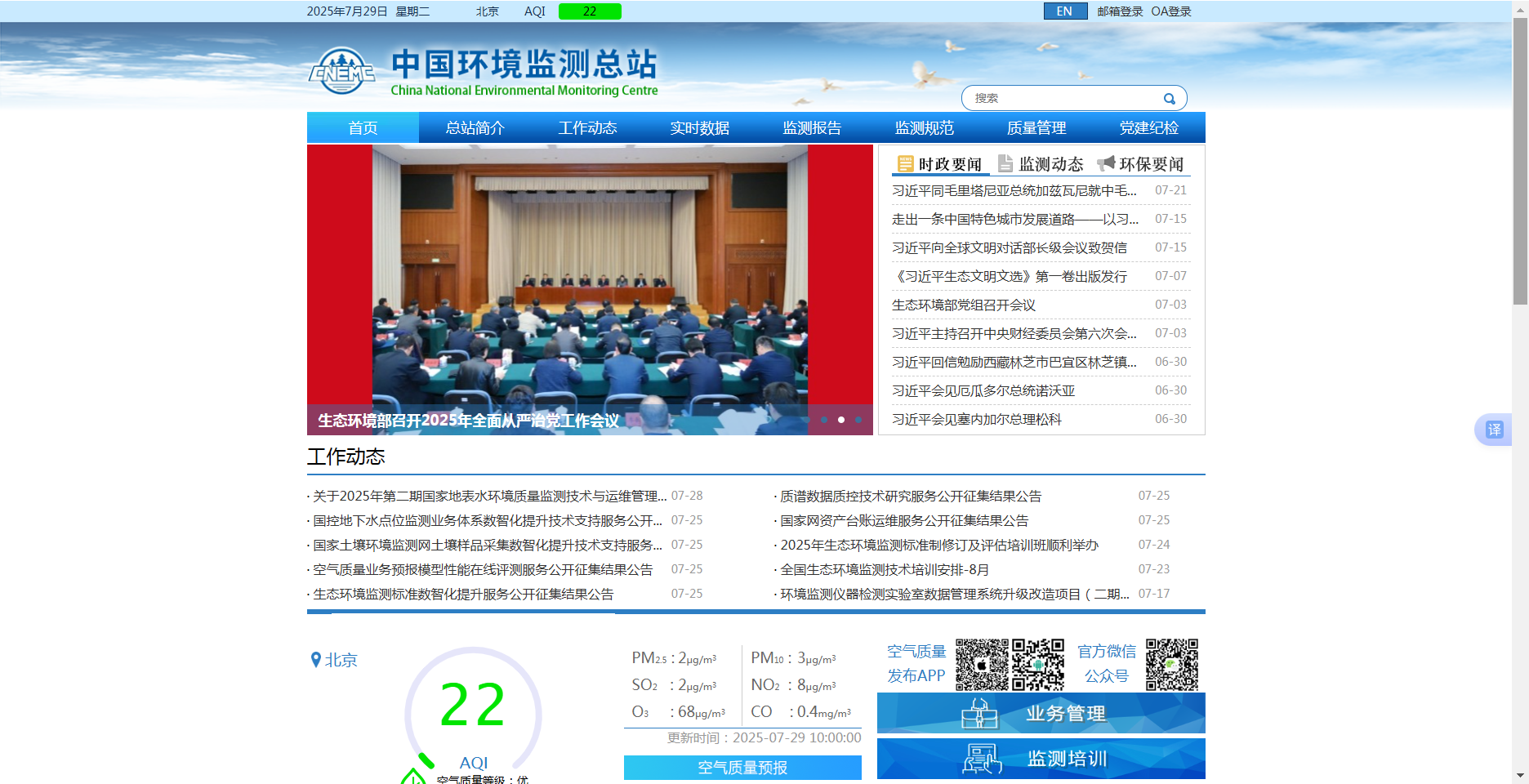1529x784 pixels.
Task: Open the 总站简介 navigation menu
Action: [475, 128]
